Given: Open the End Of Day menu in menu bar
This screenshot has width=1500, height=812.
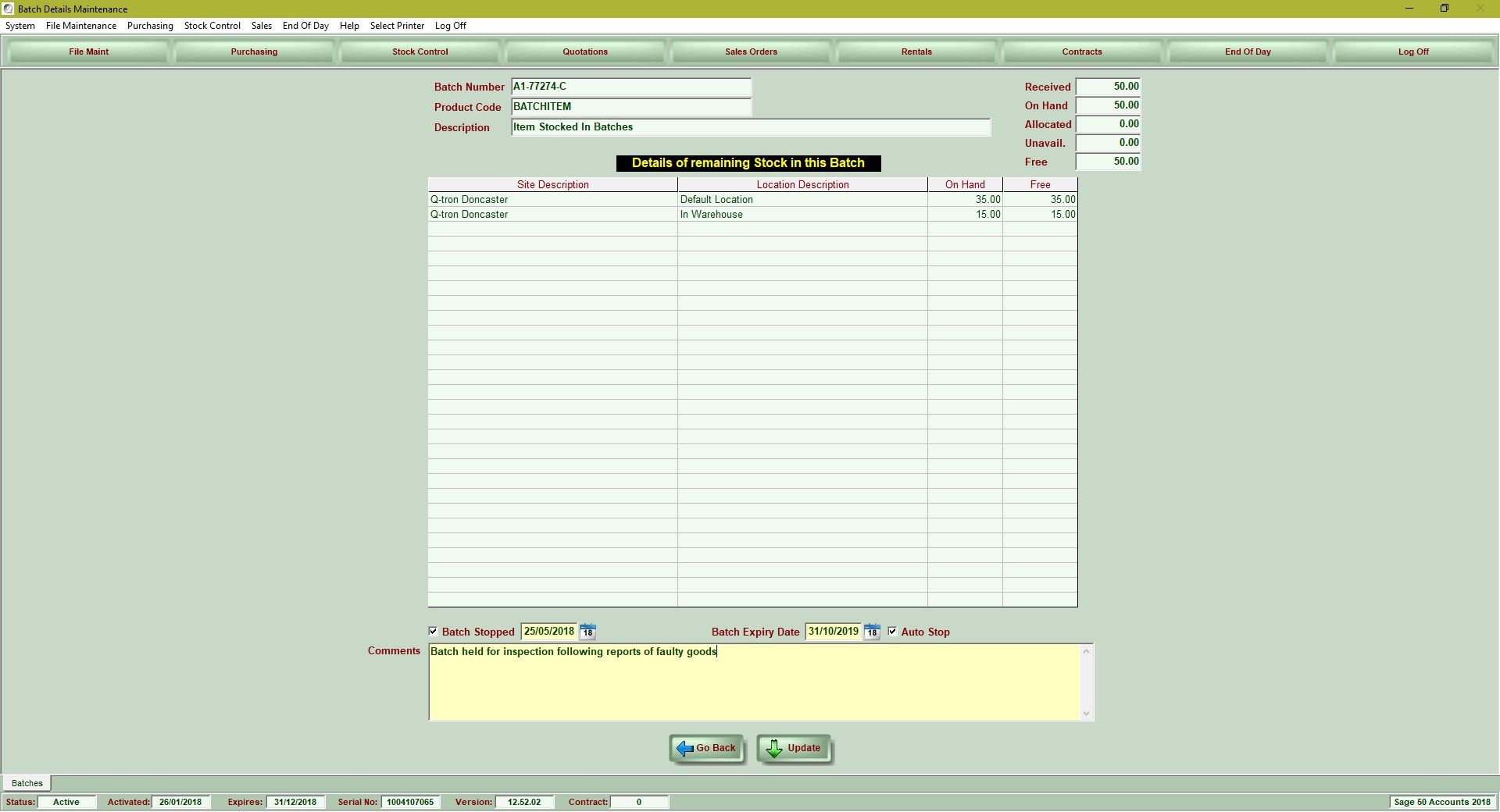Looking at the screenshot, I should [x=305, y=26].
